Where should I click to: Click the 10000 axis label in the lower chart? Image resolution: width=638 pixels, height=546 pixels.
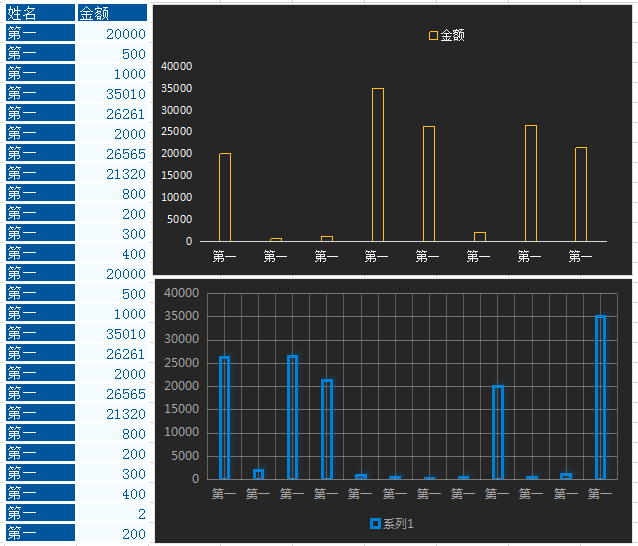pos(181,432)
